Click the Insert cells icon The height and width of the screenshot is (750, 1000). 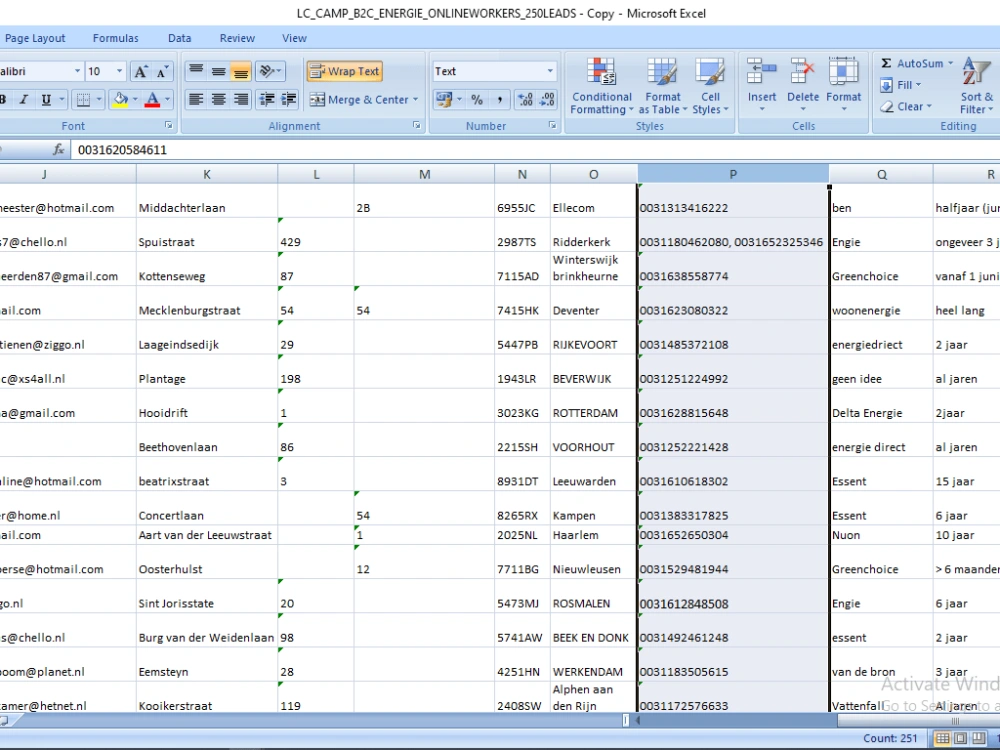761,71
